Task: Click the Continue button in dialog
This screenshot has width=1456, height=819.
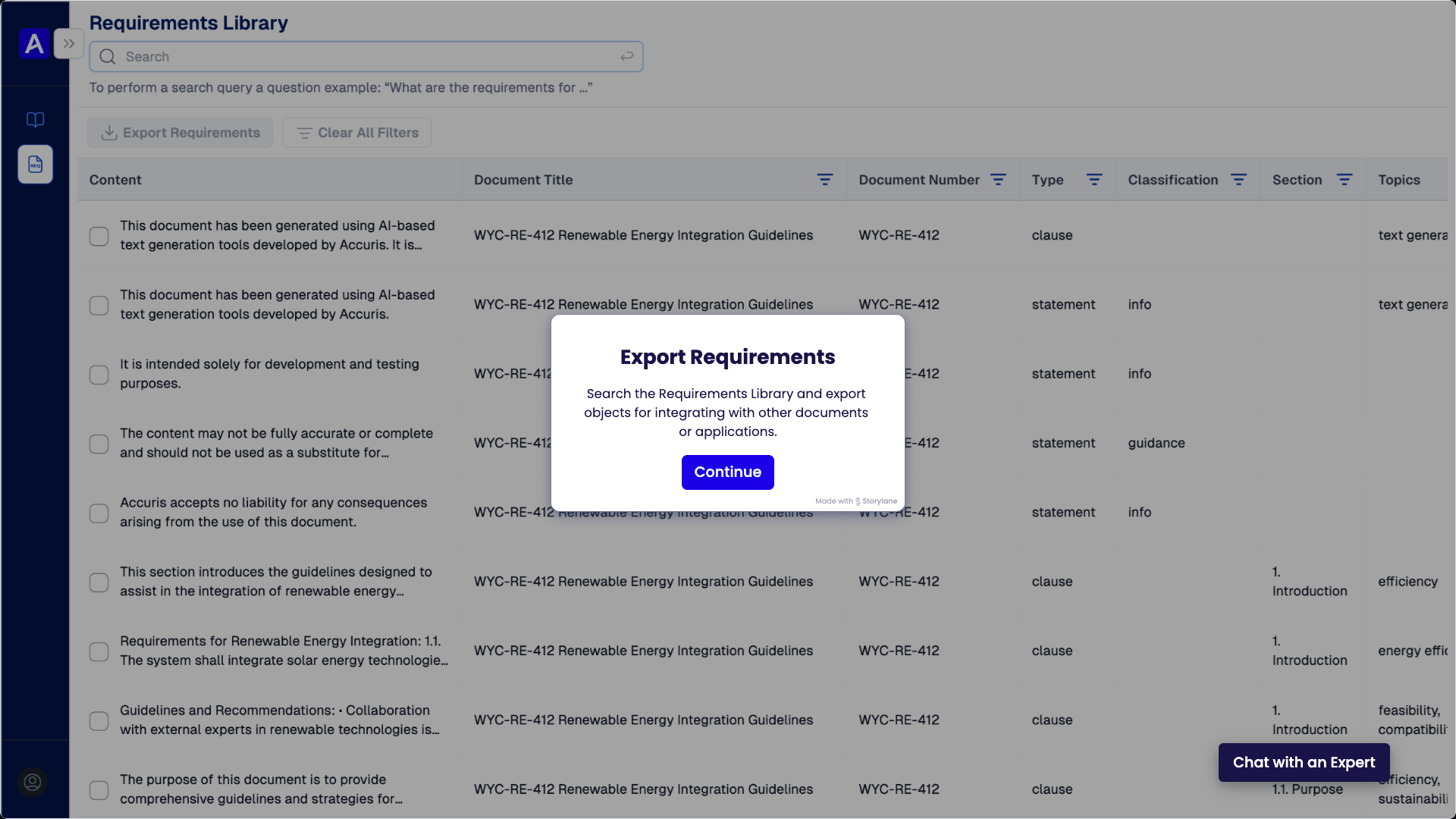Action: point(727,472)
